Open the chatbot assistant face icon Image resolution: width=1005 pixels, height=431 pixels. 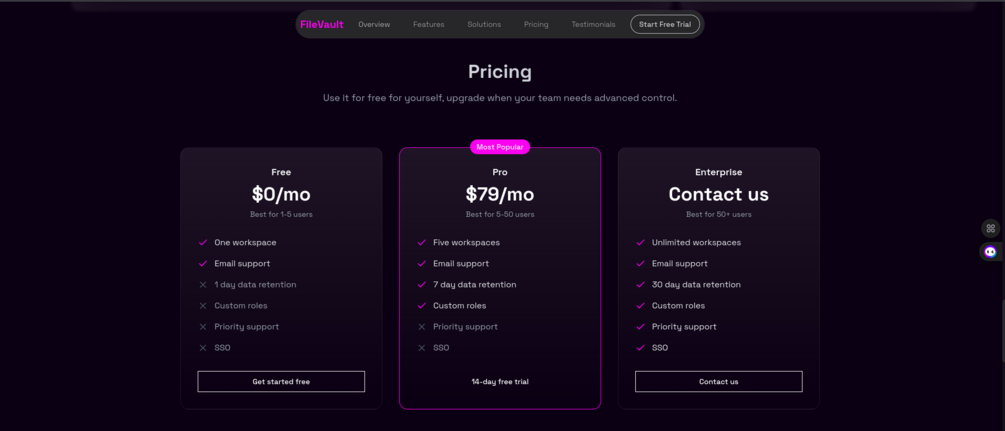[x=990, y=252]
